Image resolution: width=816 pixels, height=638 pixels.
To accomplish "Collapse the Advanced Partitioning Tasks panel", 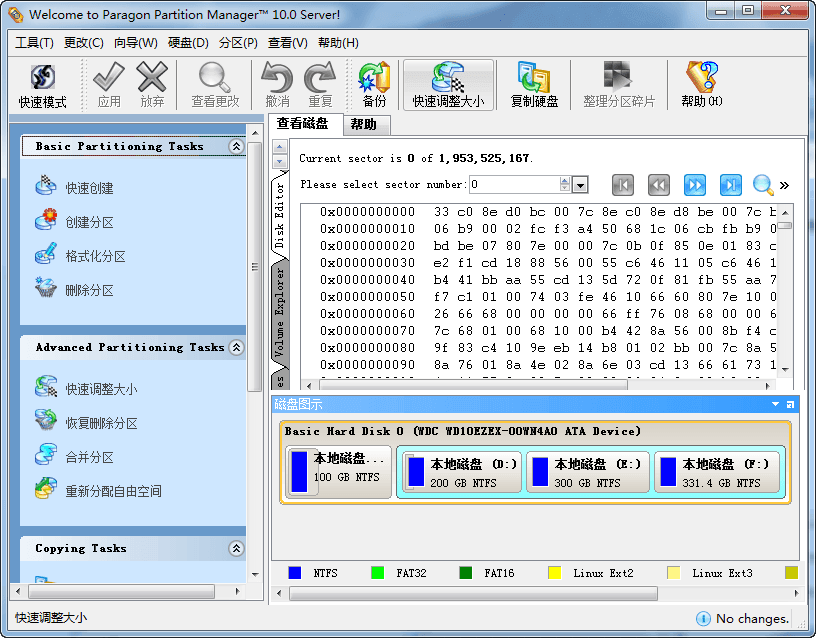I will [x=236, y=348].
